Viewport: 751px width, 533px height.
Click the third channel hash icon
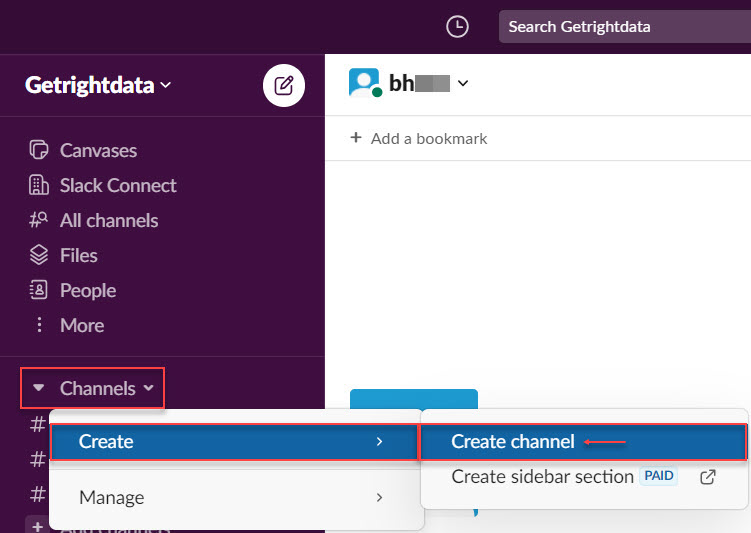(38, 494)
